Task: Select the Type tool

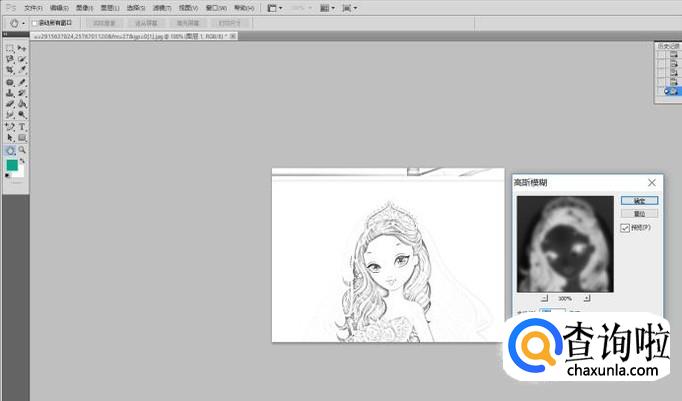Action: click(22, 127)
